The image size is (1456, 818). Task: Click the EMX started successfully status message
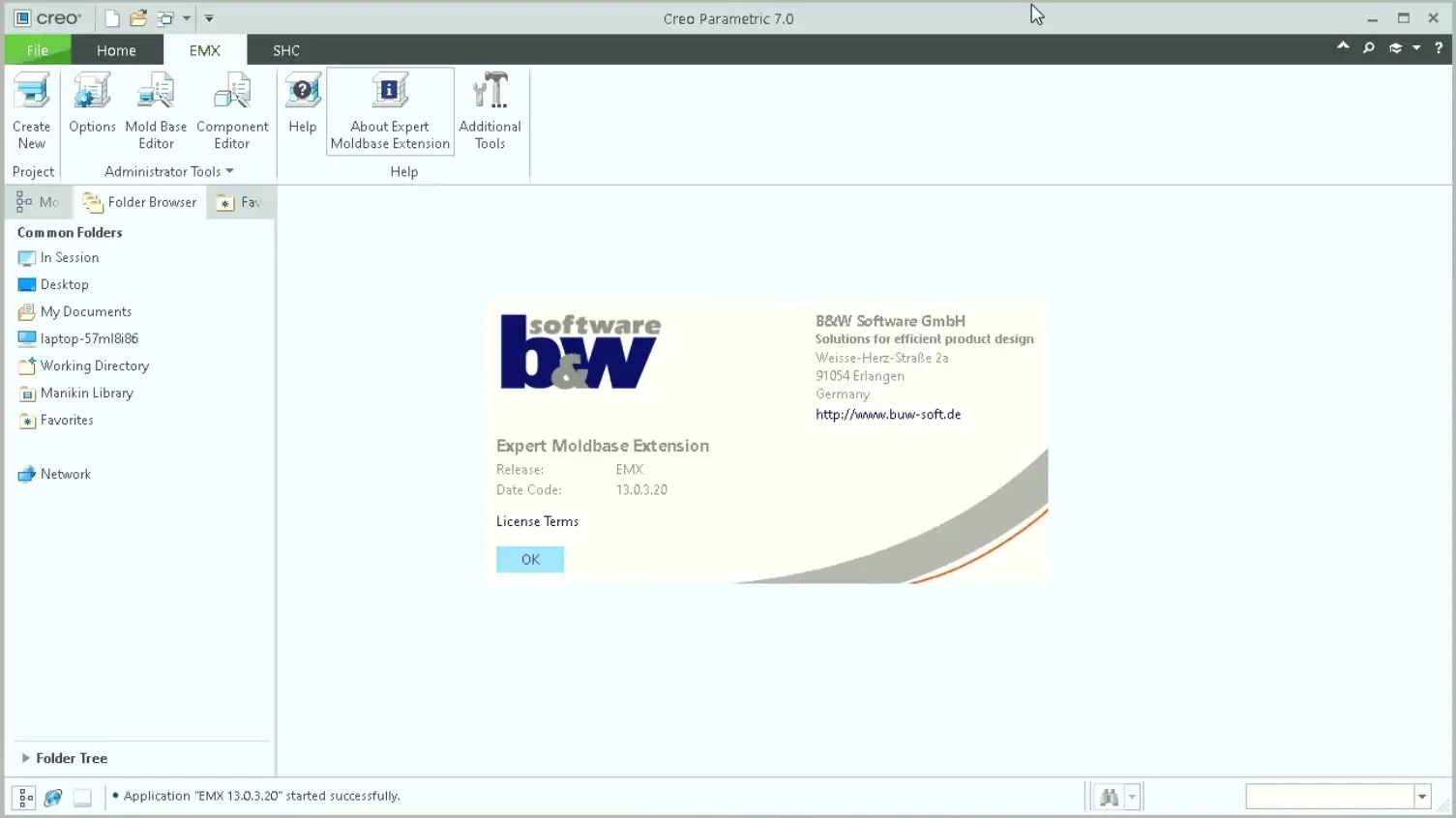pos(261,796)
